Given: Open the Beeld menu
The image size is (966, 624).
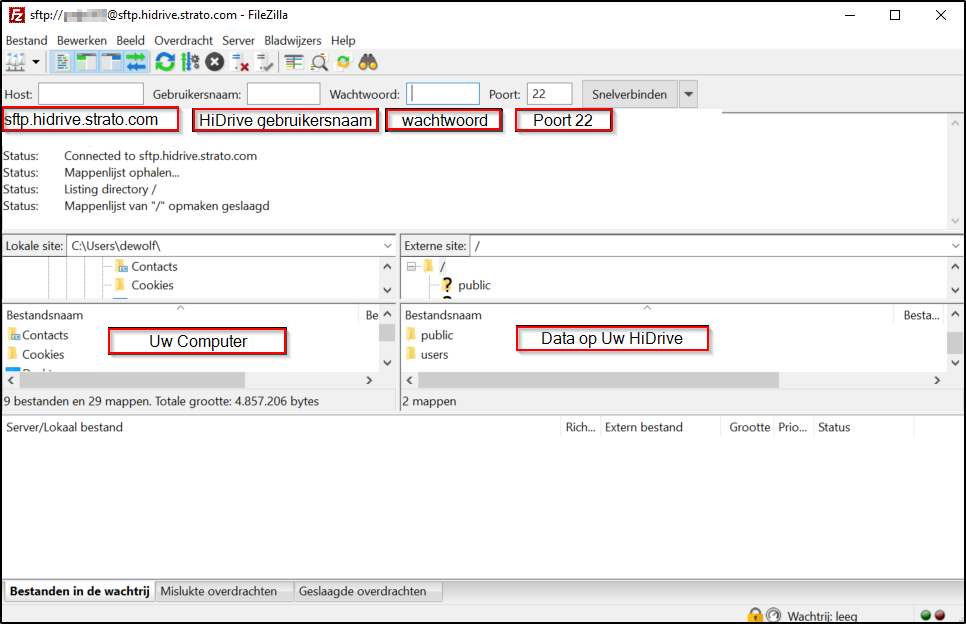Looking at the screenshot, I should pos(131,41).
